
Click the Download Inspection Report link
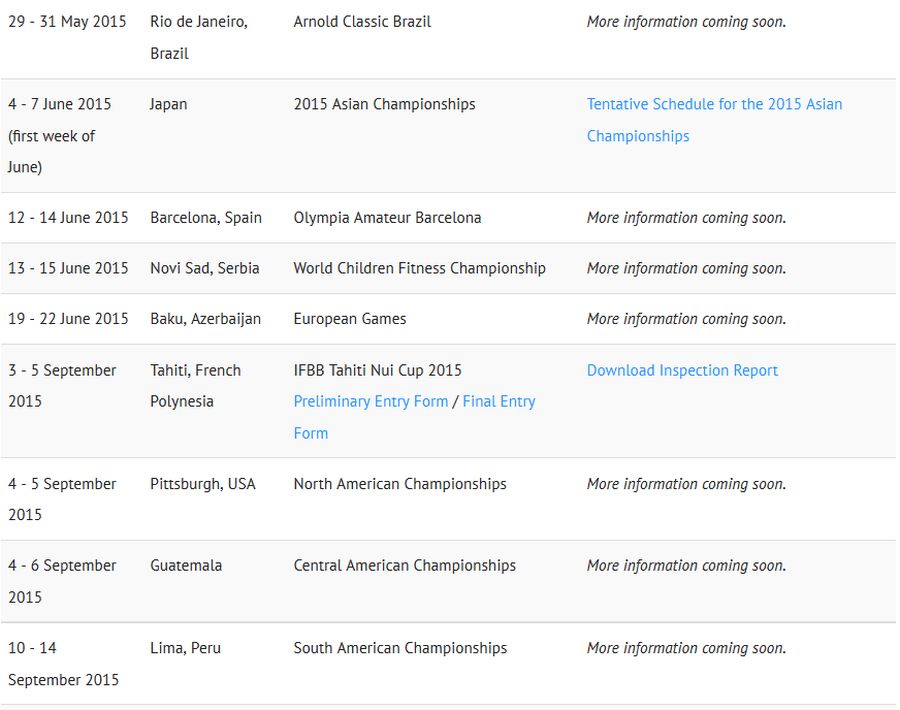click(682, 371)
